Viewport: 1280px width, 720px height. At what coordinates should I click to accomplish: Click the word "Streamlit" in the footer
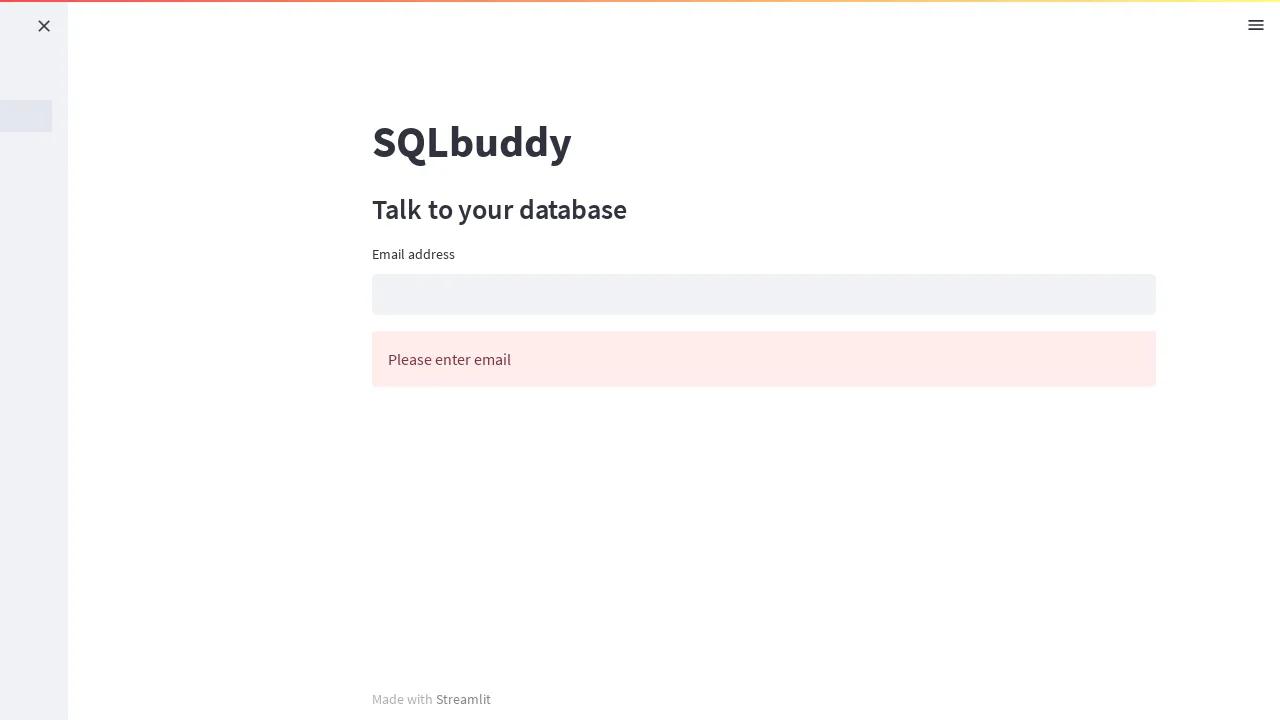click(x=463, y=699)
